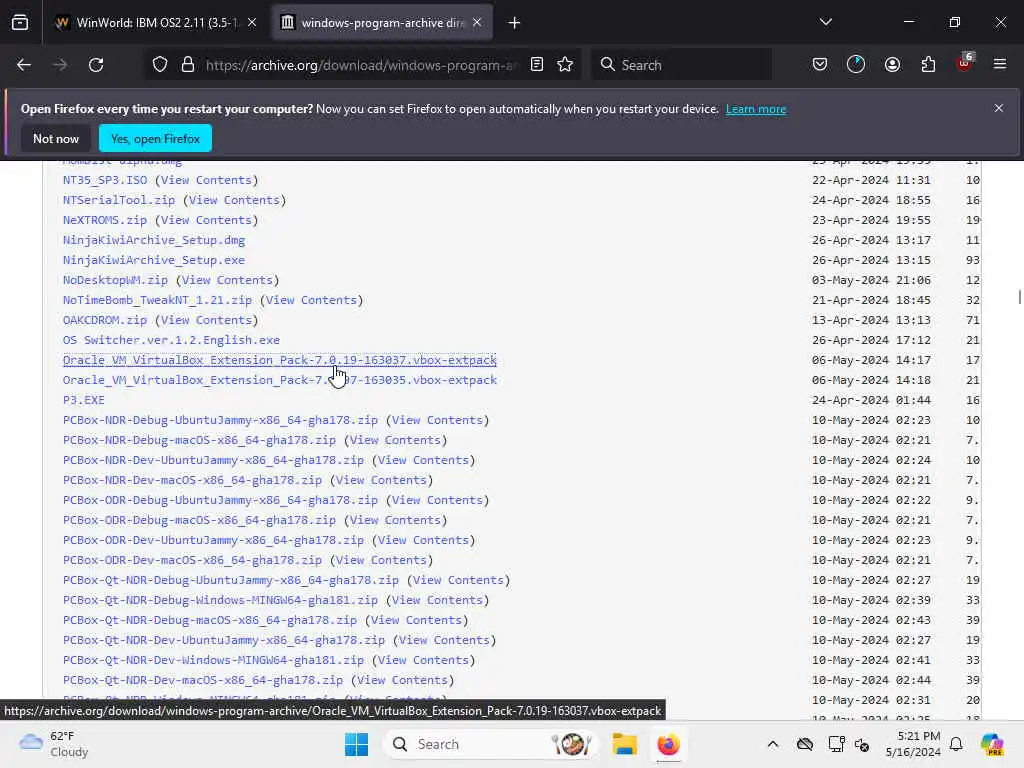The image size is (1024, 768).
Task: Reload the current page
Action: (96, 65)
